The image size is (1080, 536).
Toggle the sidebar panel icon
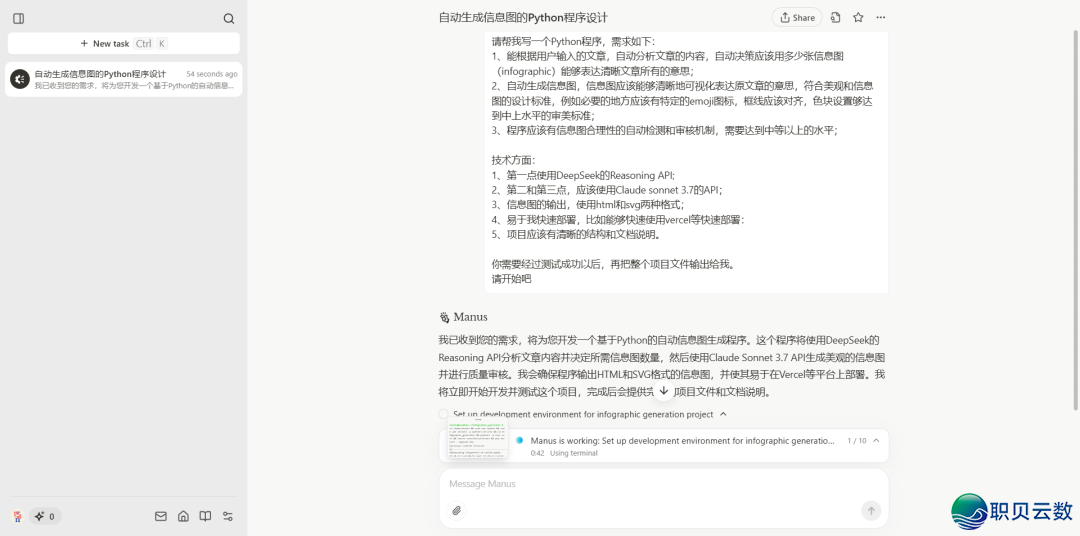(x=19, y=19)
